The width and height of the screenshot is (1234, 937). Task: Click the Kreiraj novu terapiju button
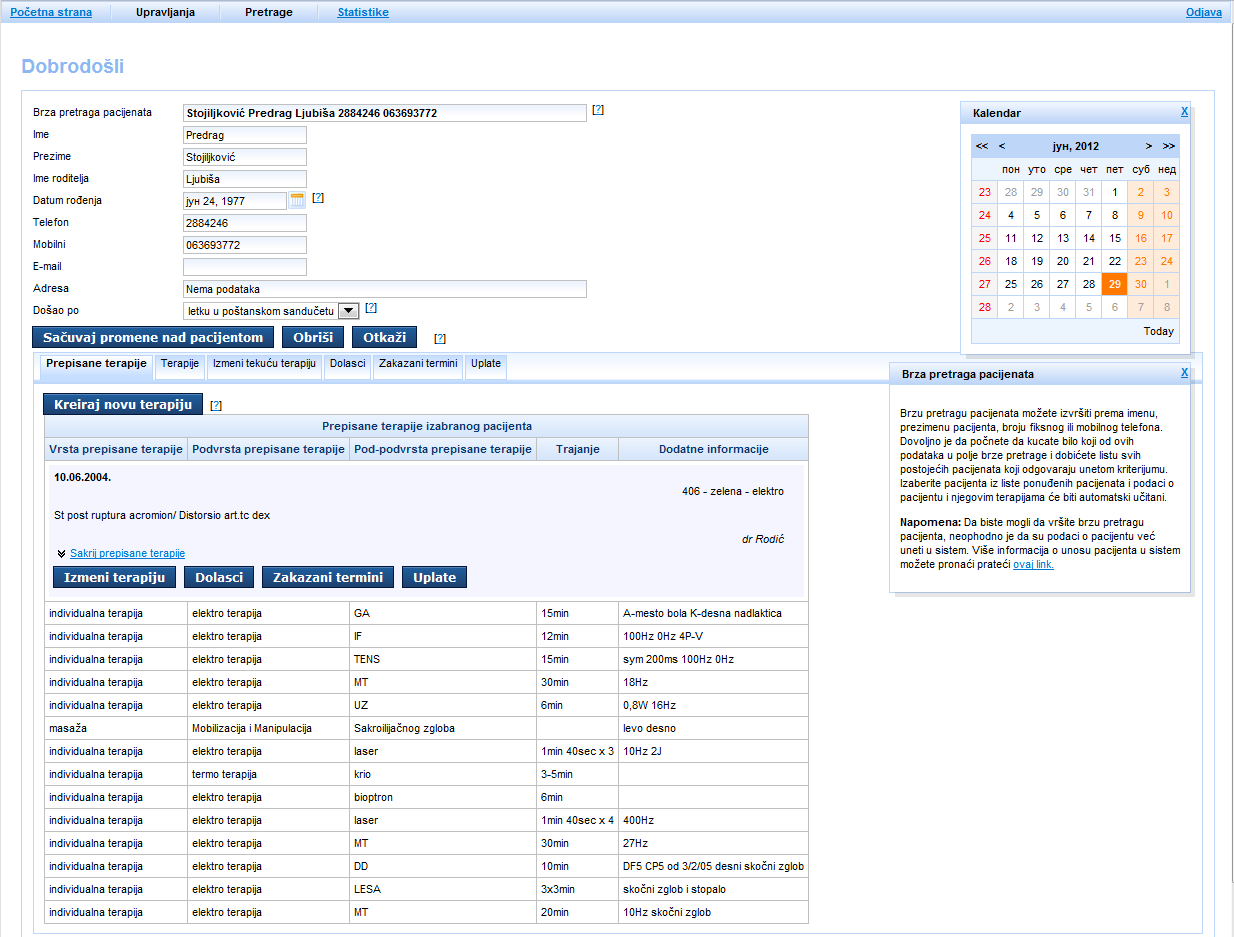point(123,404)
